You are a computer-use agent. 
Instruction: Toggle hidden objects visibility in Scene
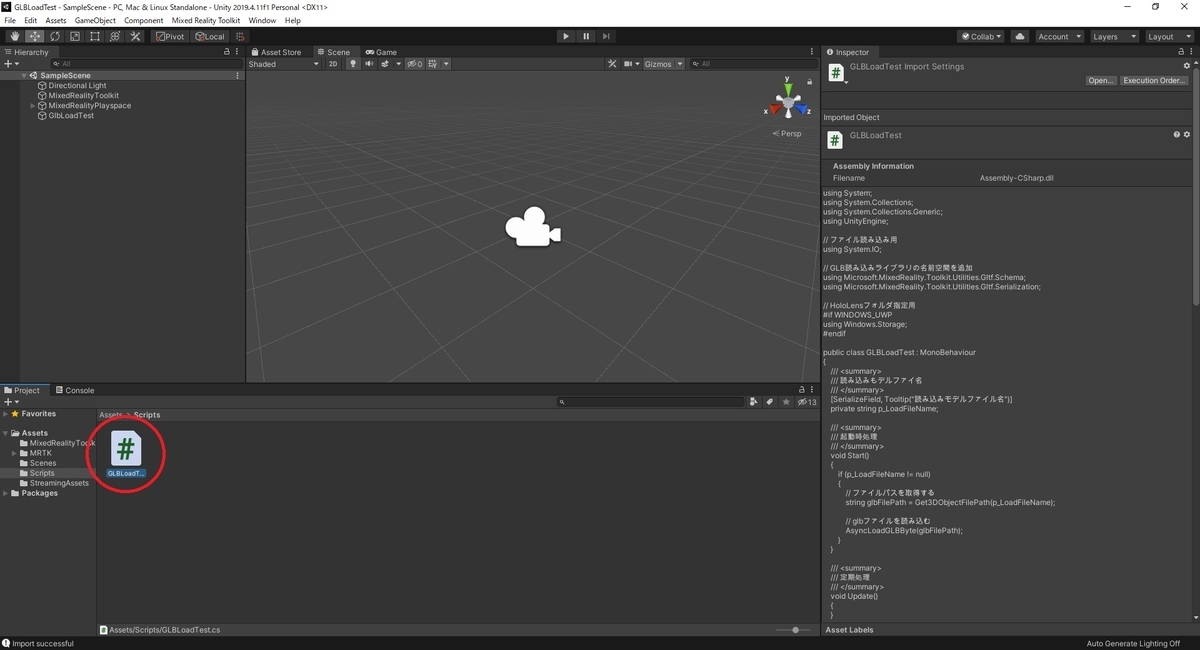pyautogui.click(x=415, y=64)
